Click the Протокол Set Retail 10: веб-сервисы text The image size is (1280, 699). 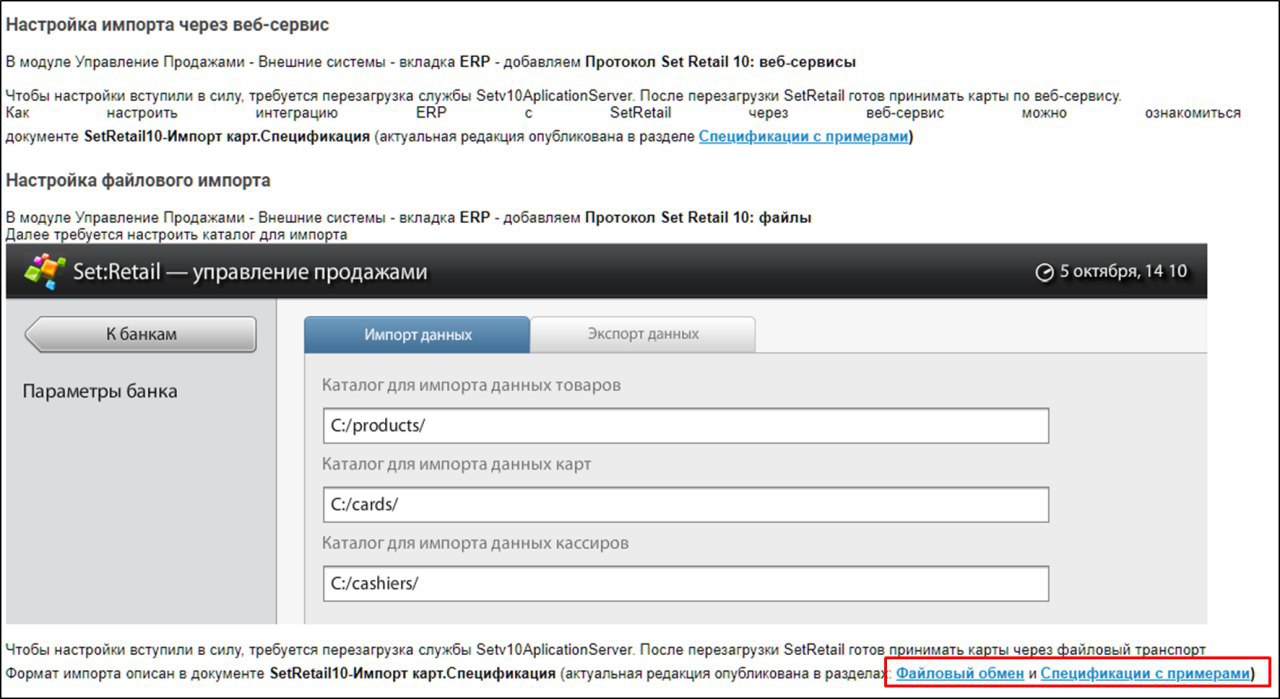[720, 62]
